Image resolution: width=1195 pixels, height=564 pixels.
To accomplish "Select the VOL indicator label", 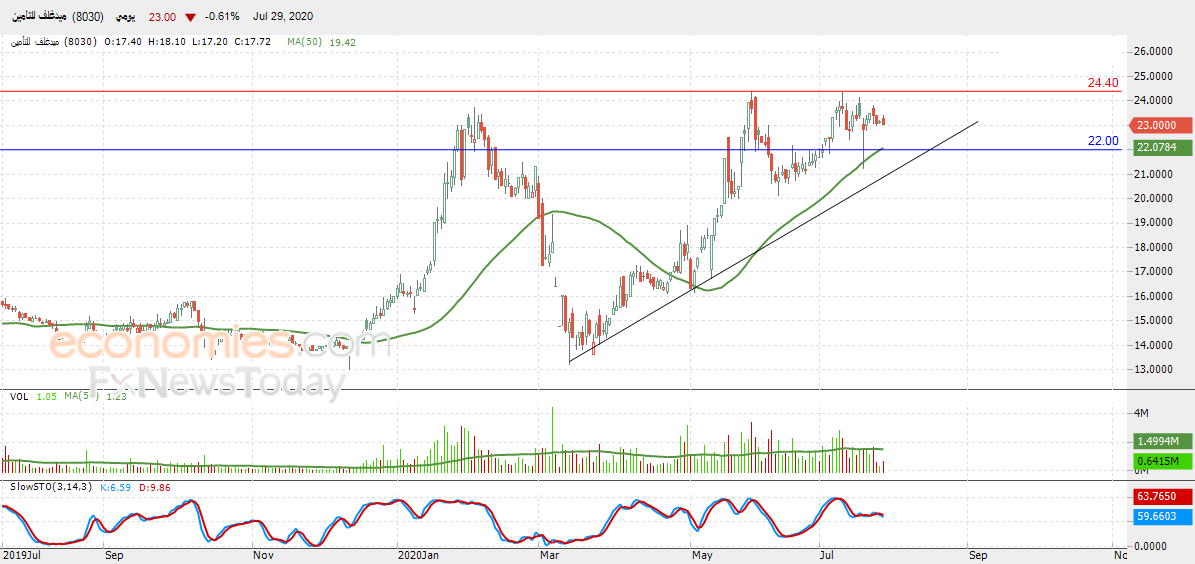I will pos(20,396).
